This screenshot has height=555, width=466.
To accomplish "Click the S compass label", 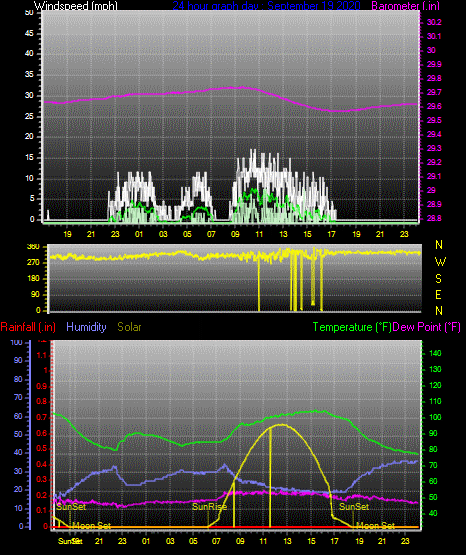I will 438,279.
